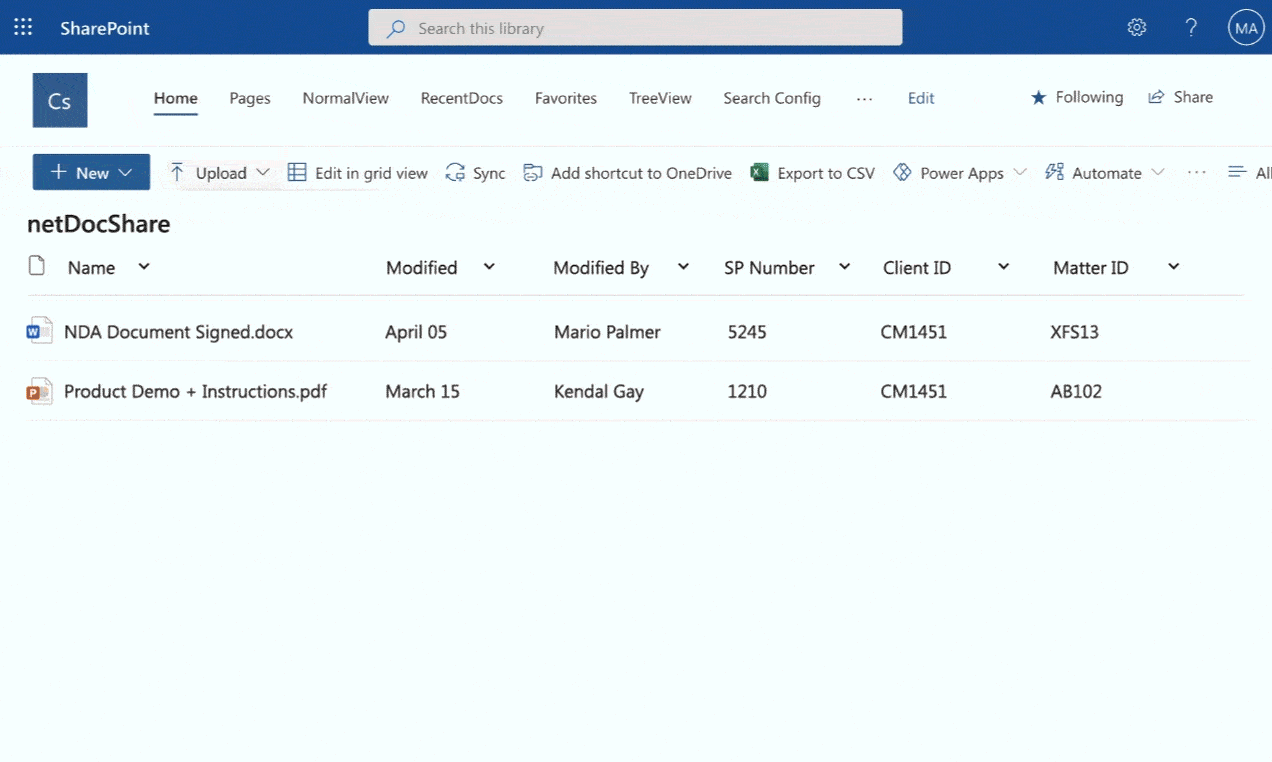This screenshot has width=1272, height=762.
Task: Select Matter ID XFS13 cell
Action: tap(1075, 332)
